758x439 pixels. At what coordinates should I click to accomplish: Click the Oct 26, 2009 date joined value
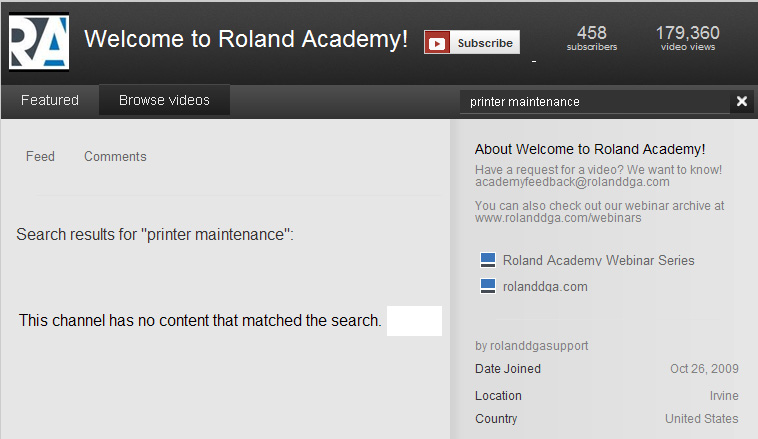pos(704,369)
